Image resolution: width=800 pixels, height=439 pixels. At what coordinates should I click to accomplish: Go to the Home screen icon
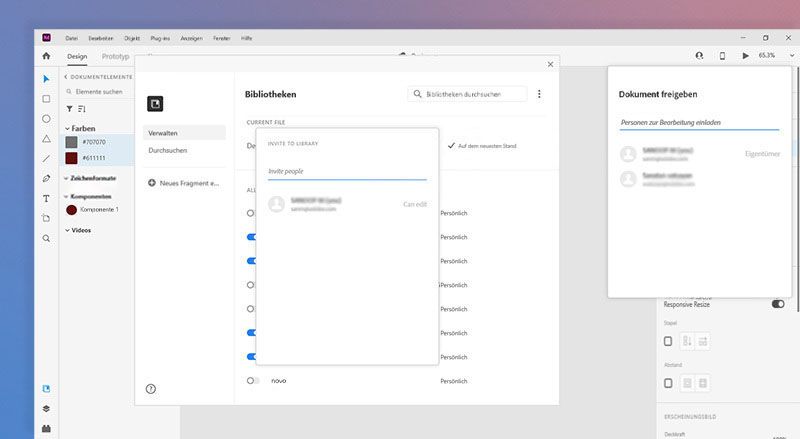(x=46, y=56)
